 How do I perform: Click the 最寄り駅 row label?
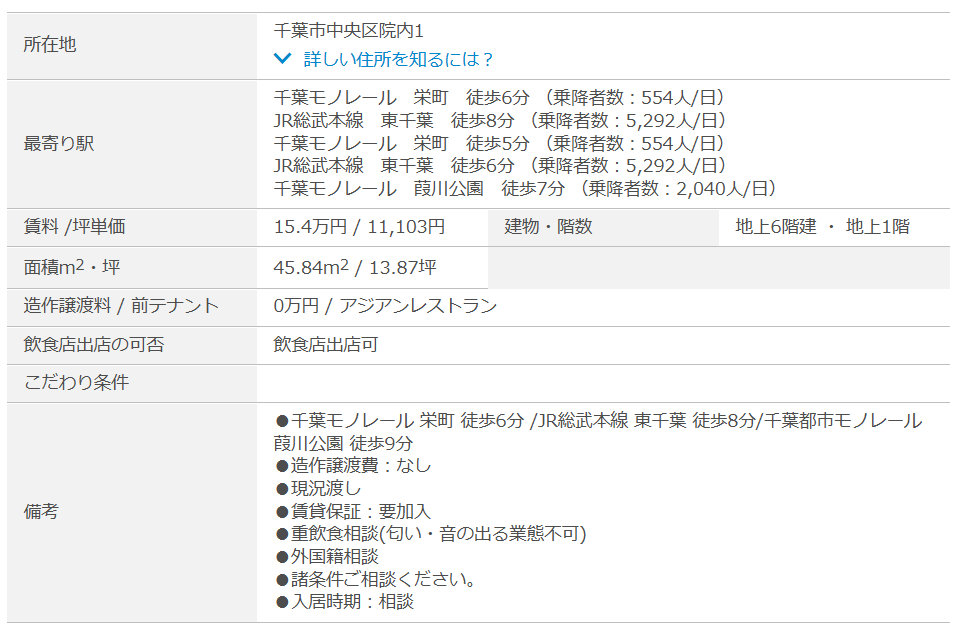tap(59, 143)
